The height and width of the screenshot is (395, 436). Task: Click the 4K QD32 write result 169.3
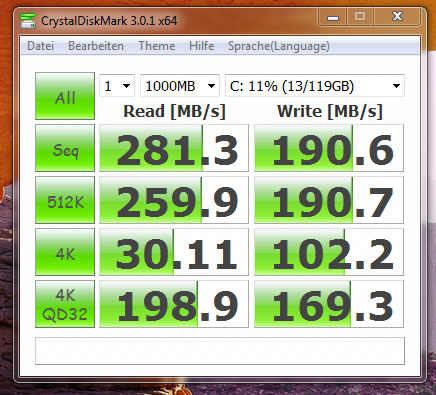coord(329,304)
